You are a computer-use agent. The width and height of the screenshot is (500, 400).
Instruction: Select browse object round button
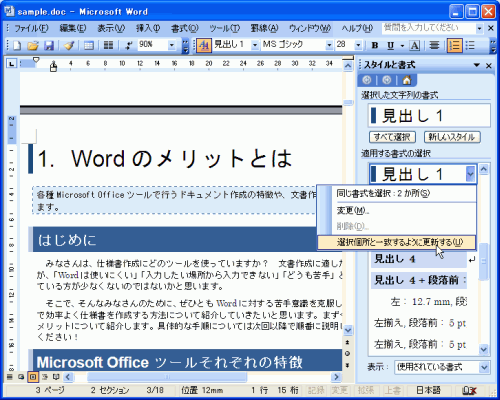[x=348, y=354]
